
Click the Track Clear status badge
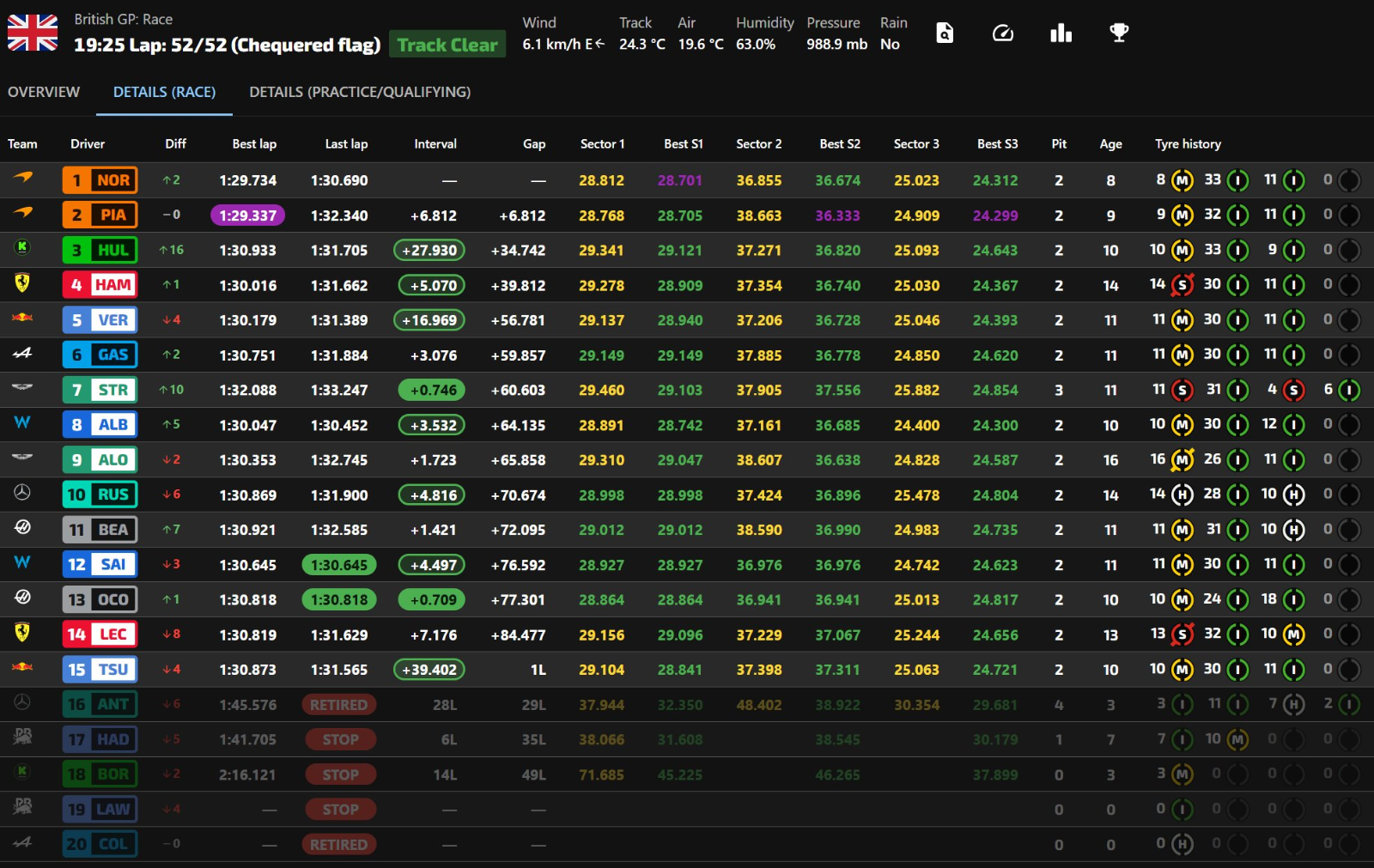click(x=447, y=45)
